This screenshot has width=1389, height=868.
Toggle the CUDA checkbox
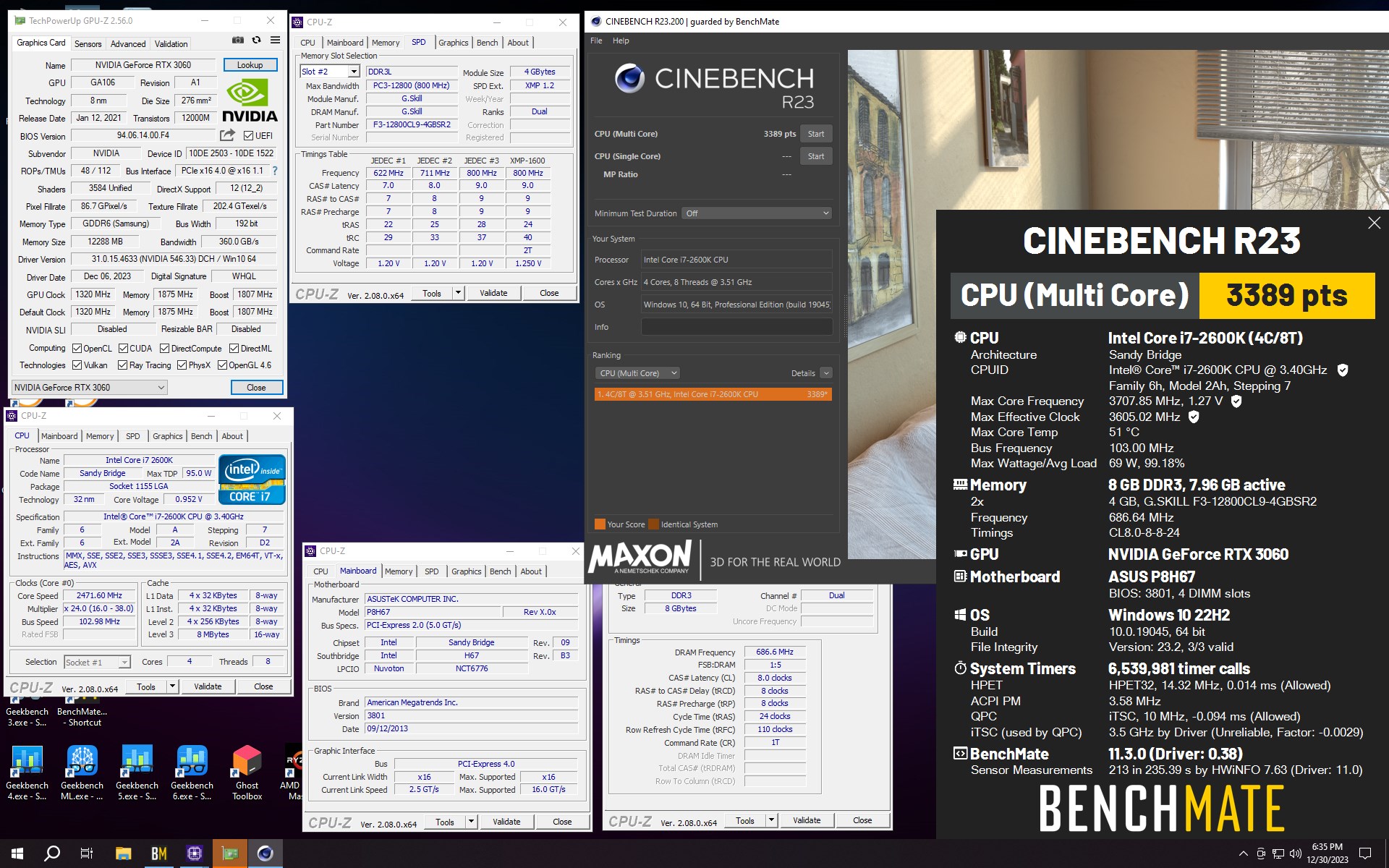pyautogui.click(x=124, y=348)
